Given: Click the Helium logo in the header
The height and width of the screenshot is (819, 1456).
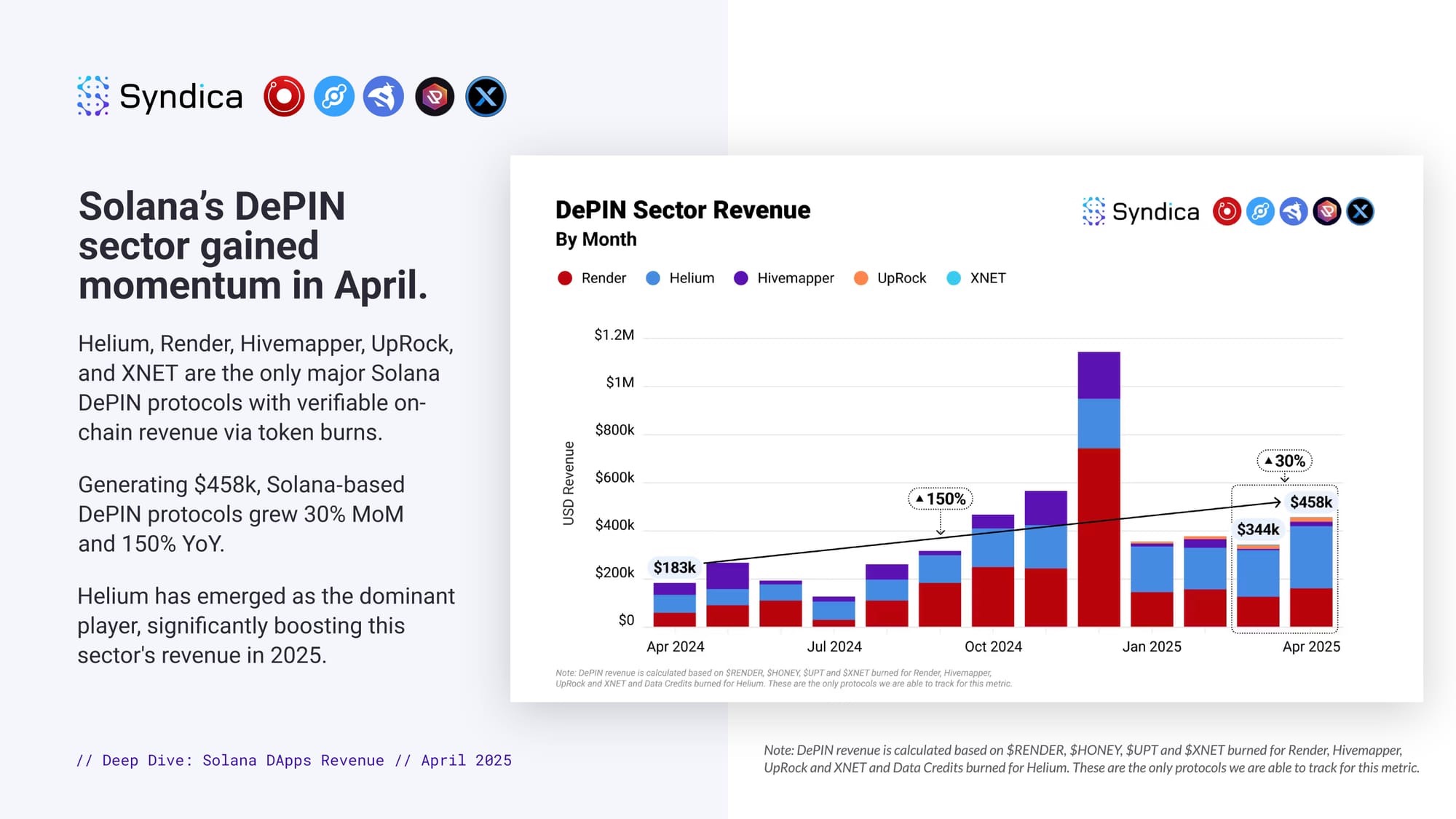Looking at the screenshot, I should click(334, 96).
